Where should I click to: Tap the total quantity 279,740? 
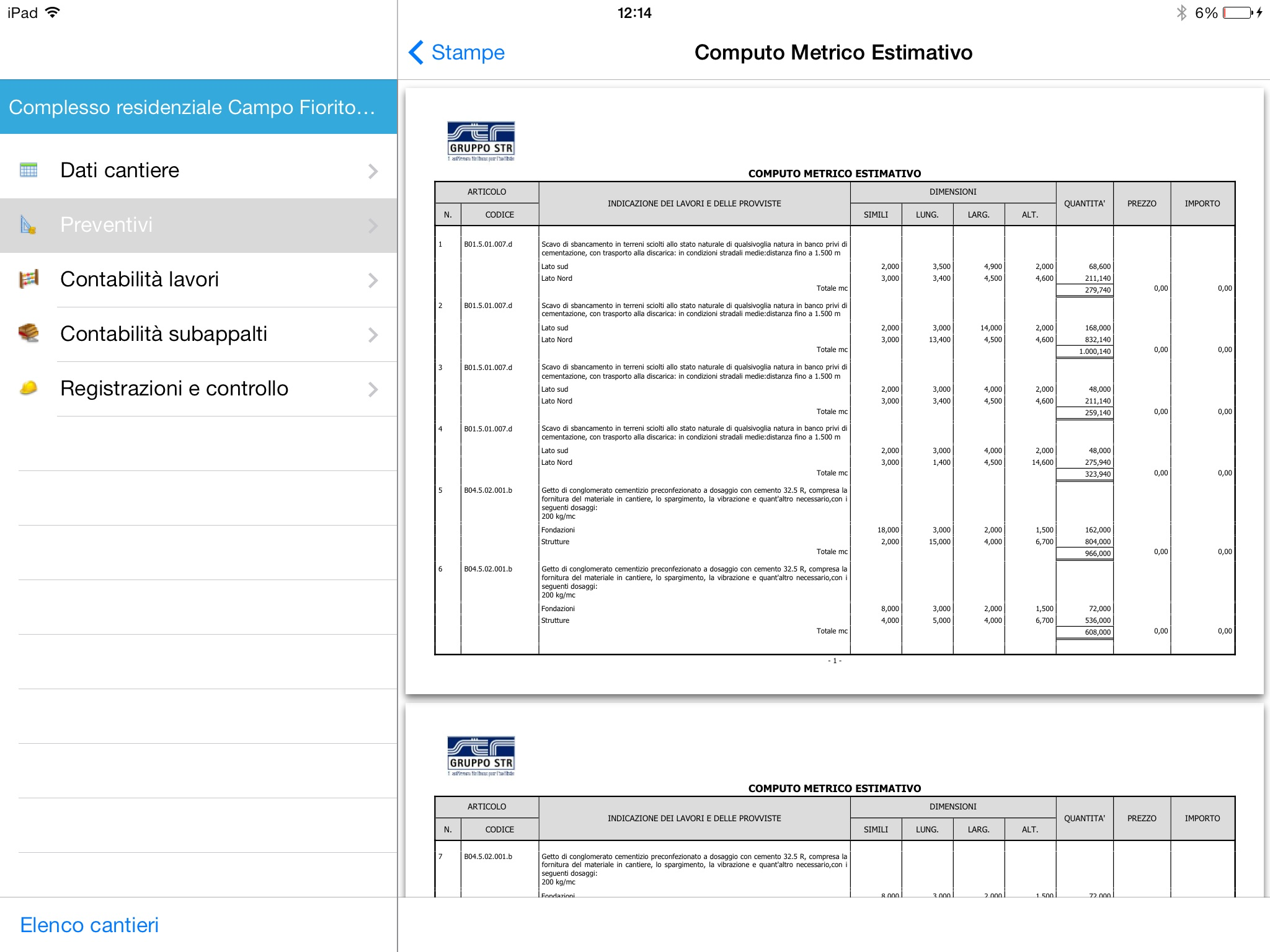pyautogui.click(x=1098, y=290)
